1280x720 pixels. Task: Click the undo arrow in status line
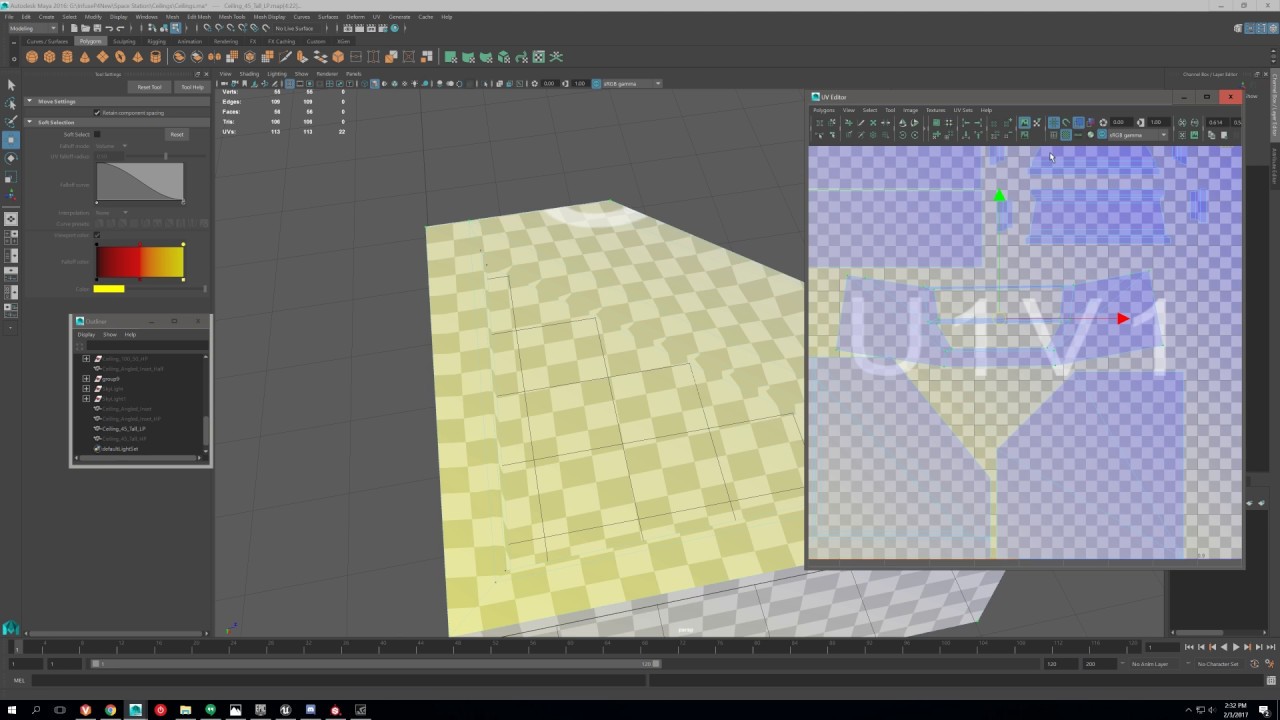[x=109, y=28]
